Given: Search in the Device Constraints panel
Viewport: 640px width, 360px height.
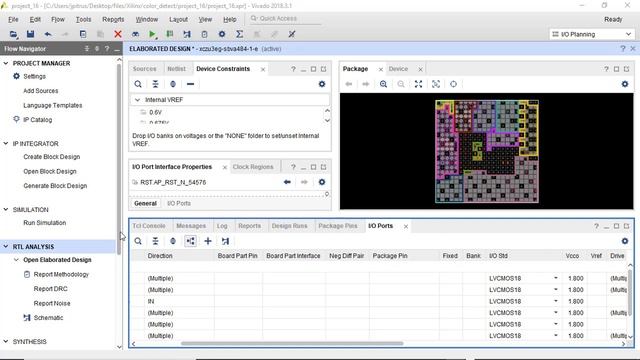Looking at the screenshot, I should point(138,84).
